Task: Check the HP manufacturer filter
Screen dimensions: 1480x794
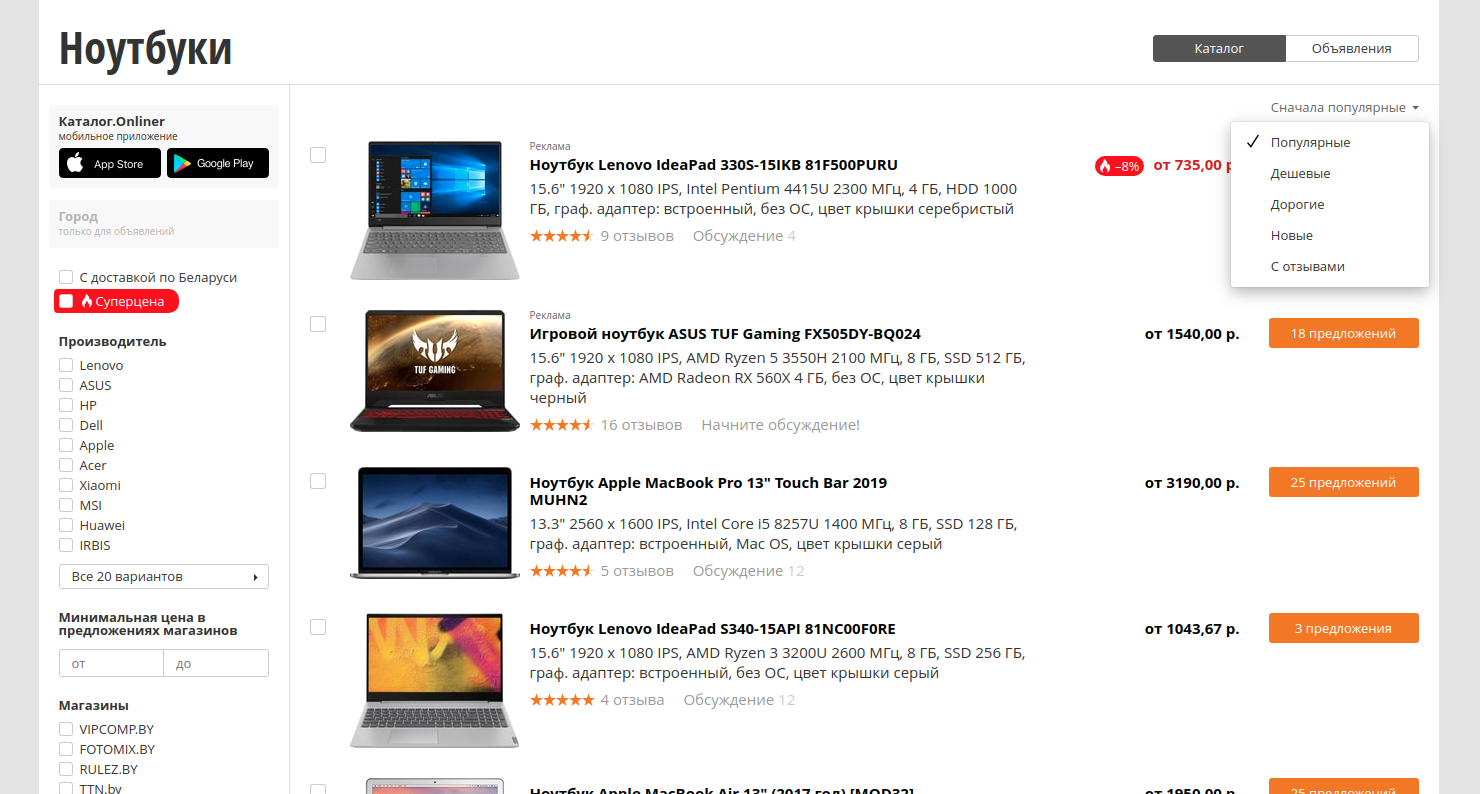Action: point(66,405)
